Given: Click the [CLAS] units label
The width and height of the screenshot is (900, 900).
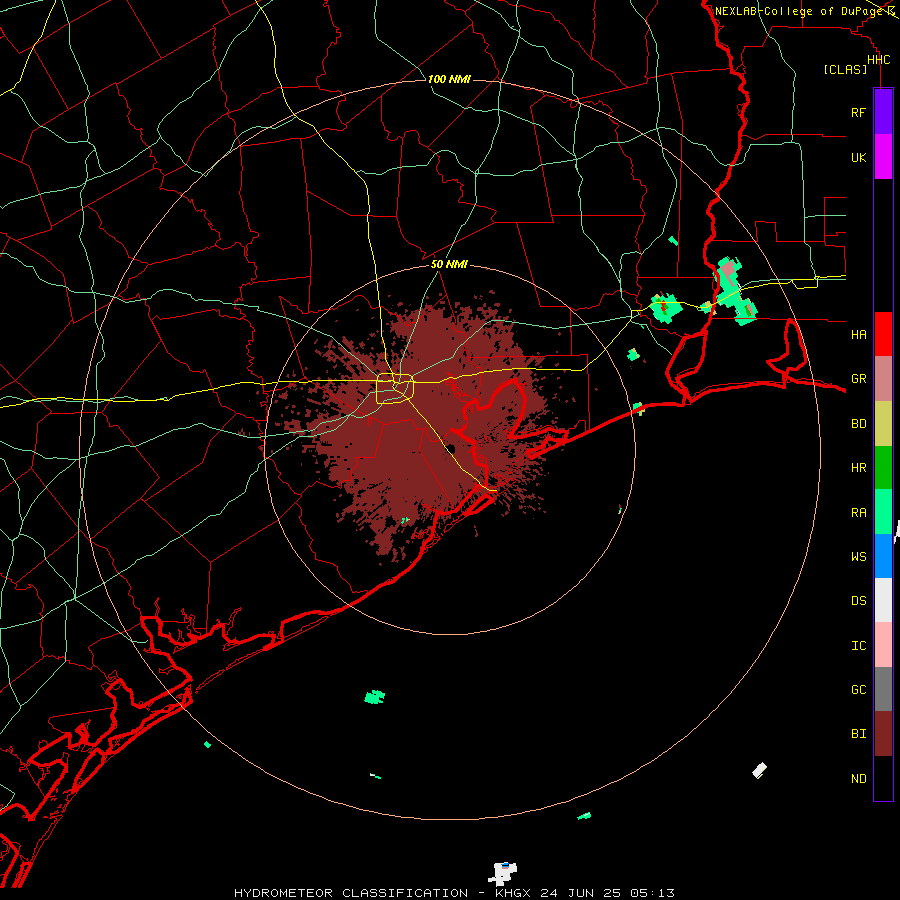Looking at the screenshot, I should click(845, 69).
